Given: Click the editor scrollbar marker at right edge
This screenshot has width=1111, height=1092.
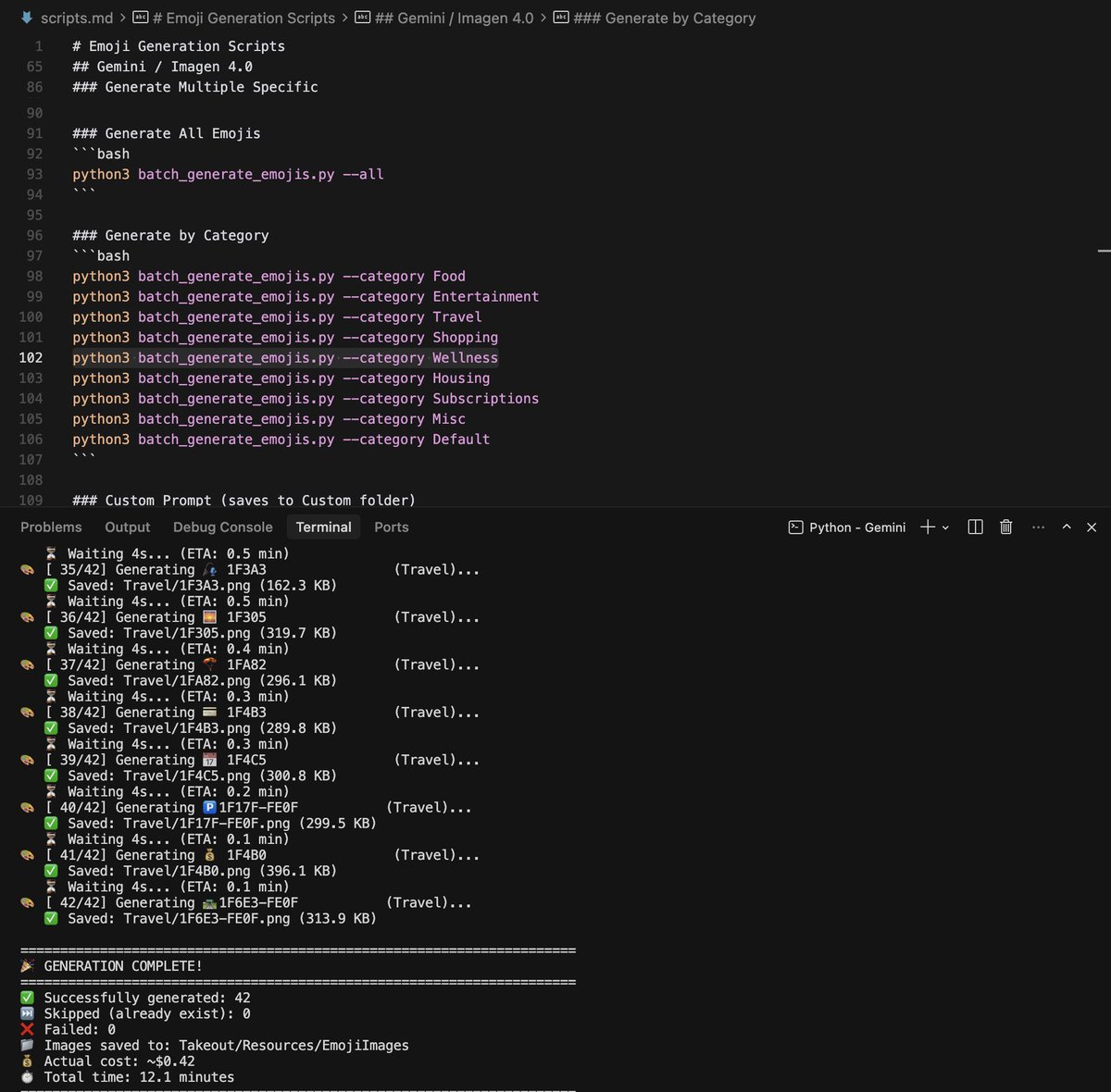Looking at the screenshot, I should pyautogui.click(x=1104, y=251).
